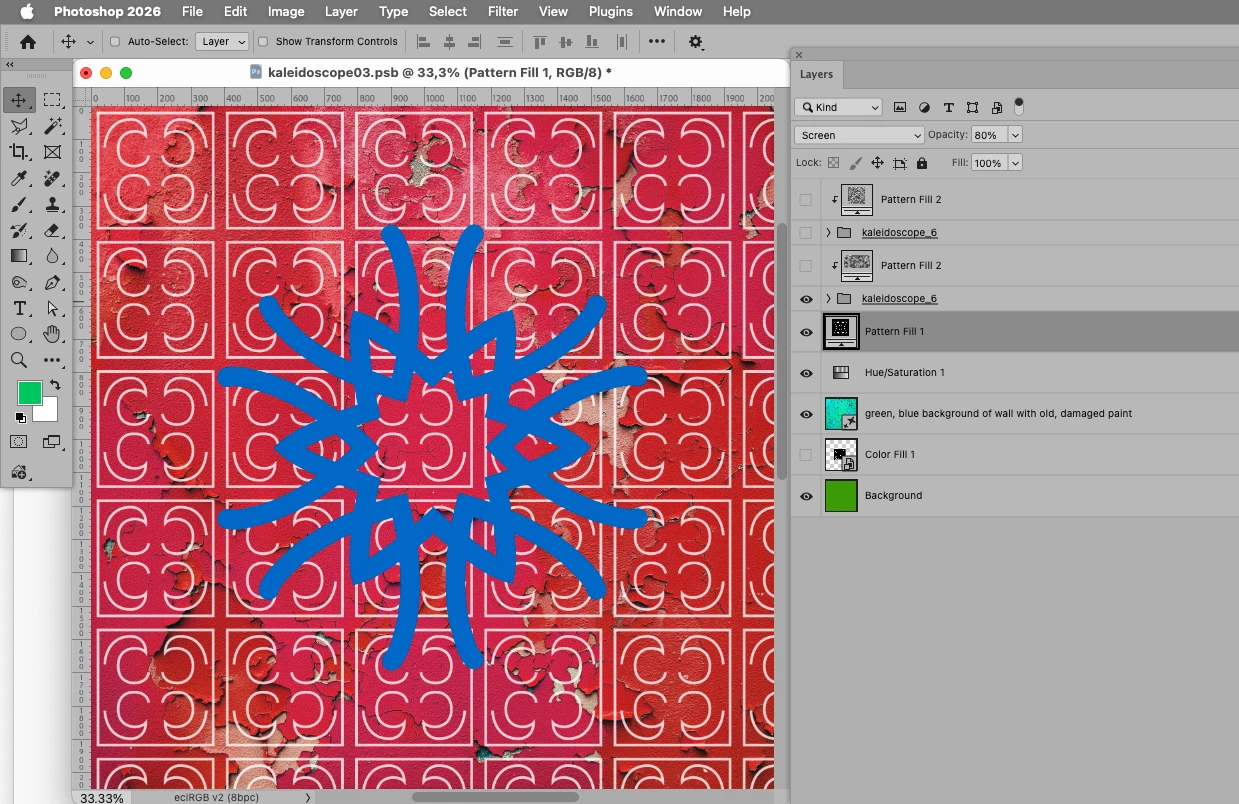Open the Apple menu
1239x804 pixels.
[27, 12]
